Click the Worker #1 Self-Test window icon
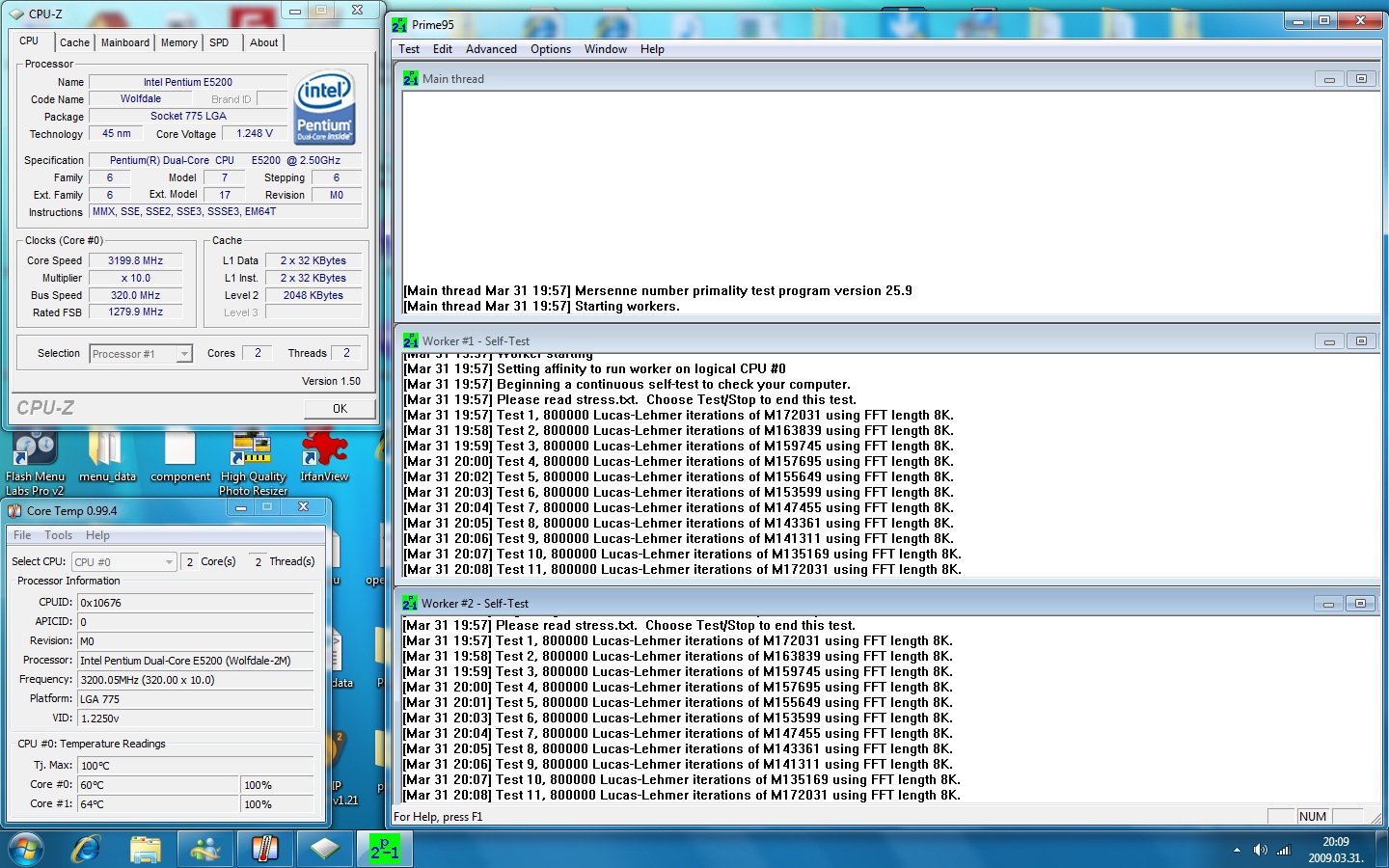Screen dimensions: 1389x868 pos(411,340)
